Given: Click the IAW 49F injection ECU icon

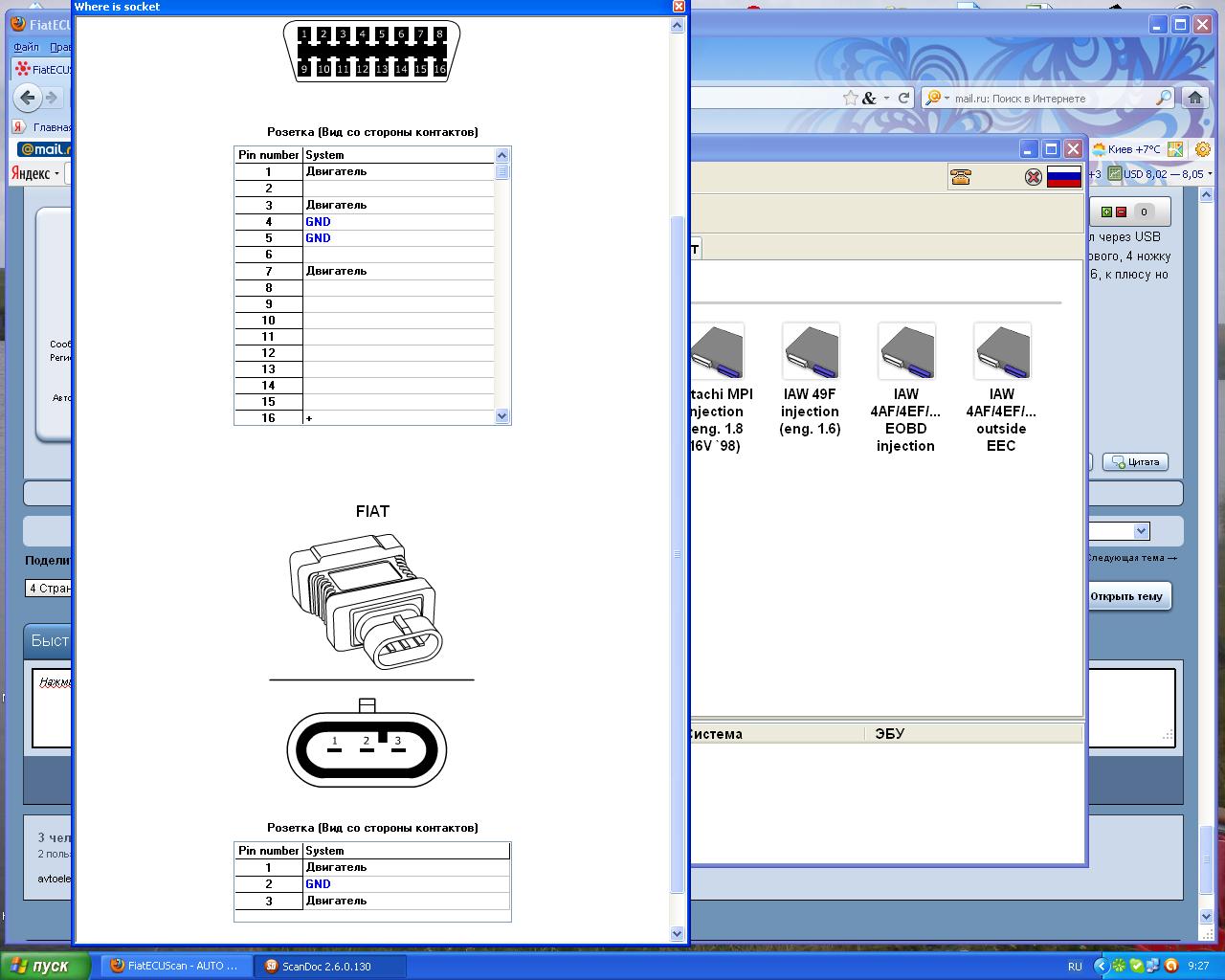Looking at the screenshot, I should click(811, 351).
